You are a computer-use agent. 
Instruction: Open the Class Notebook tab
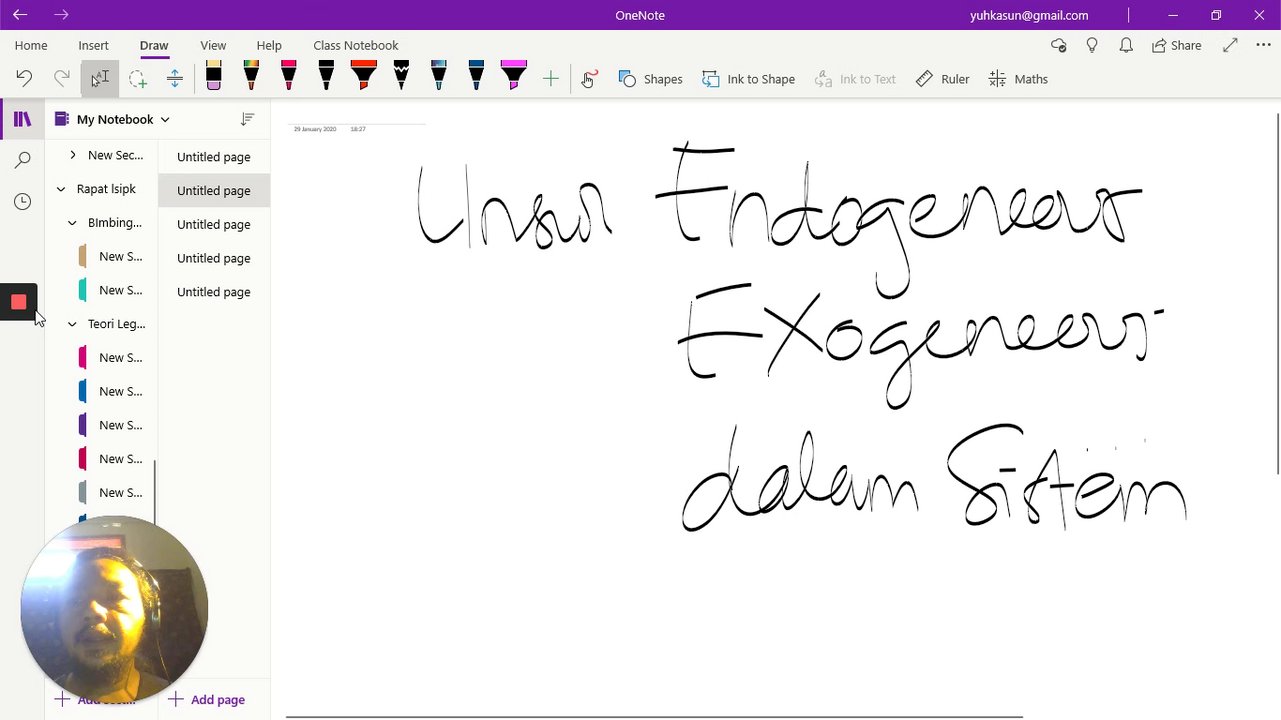click(356, 45)
